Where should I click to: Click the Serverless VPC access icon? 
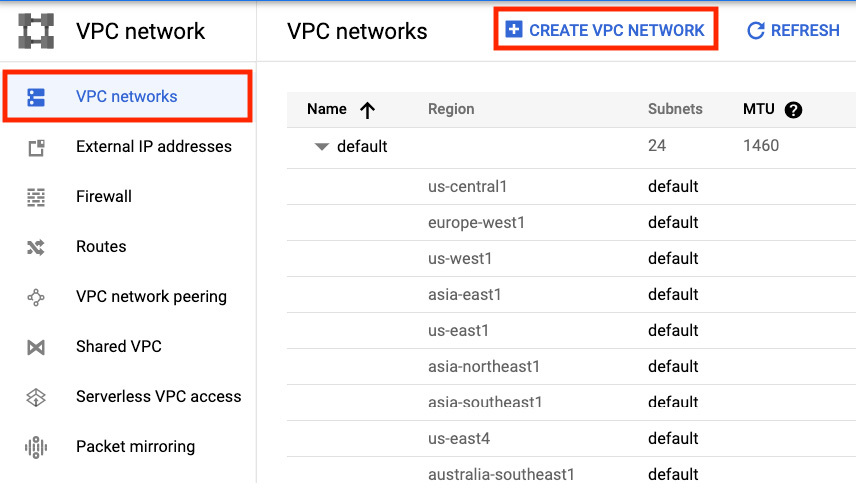point(36,397)
